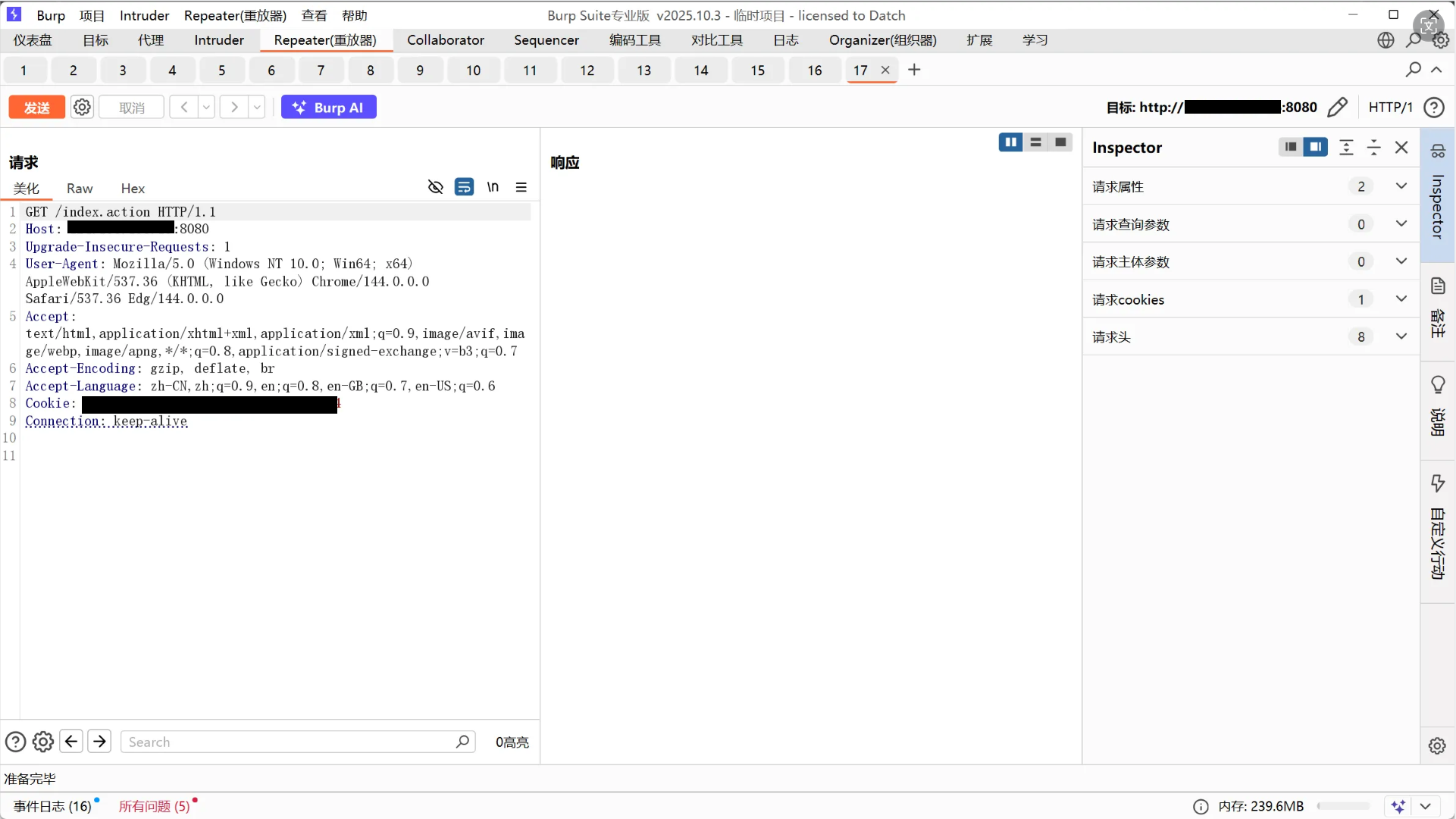
Task: Jump to next search match arrow
Action: 99,741
